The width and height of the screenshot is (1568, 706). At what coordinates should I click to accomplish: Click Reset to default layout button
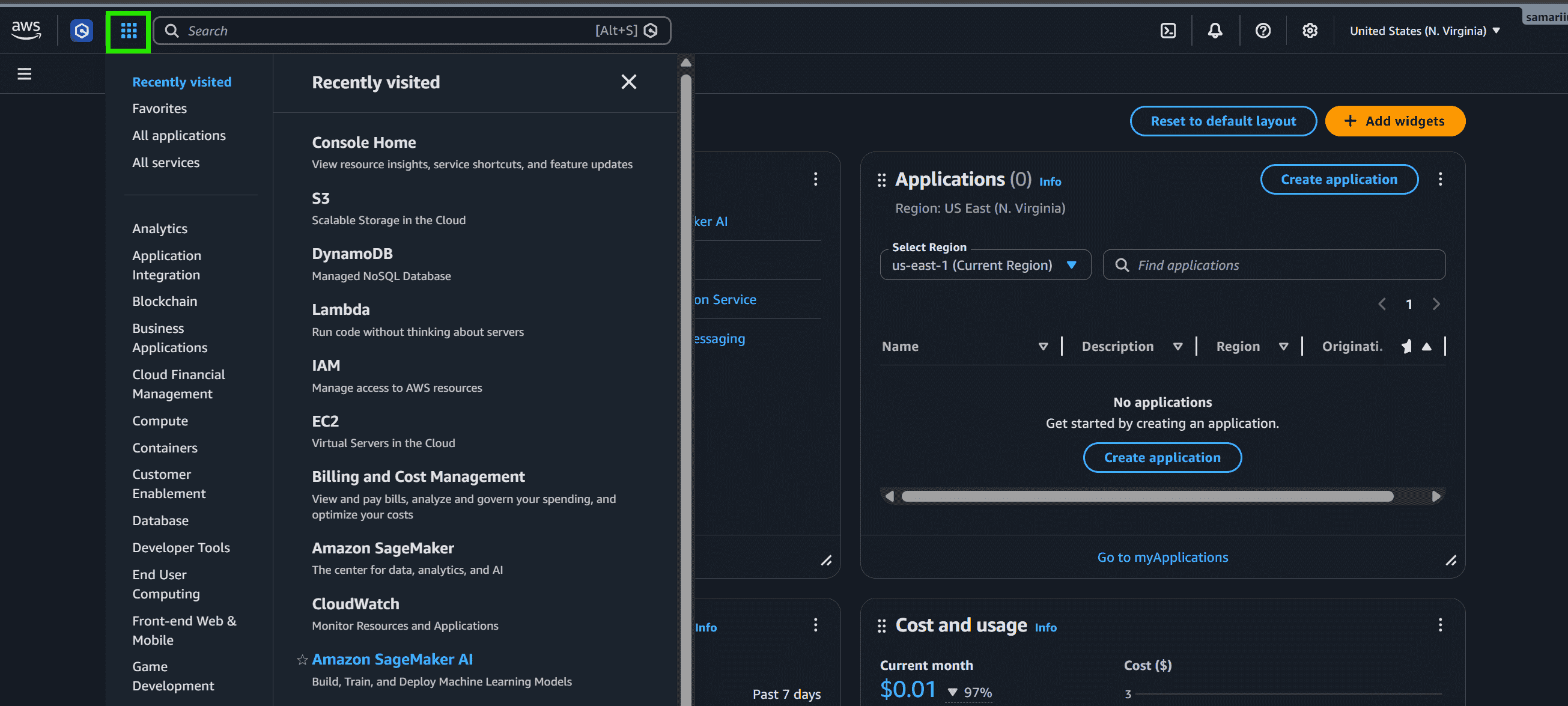coord(1223,121)
